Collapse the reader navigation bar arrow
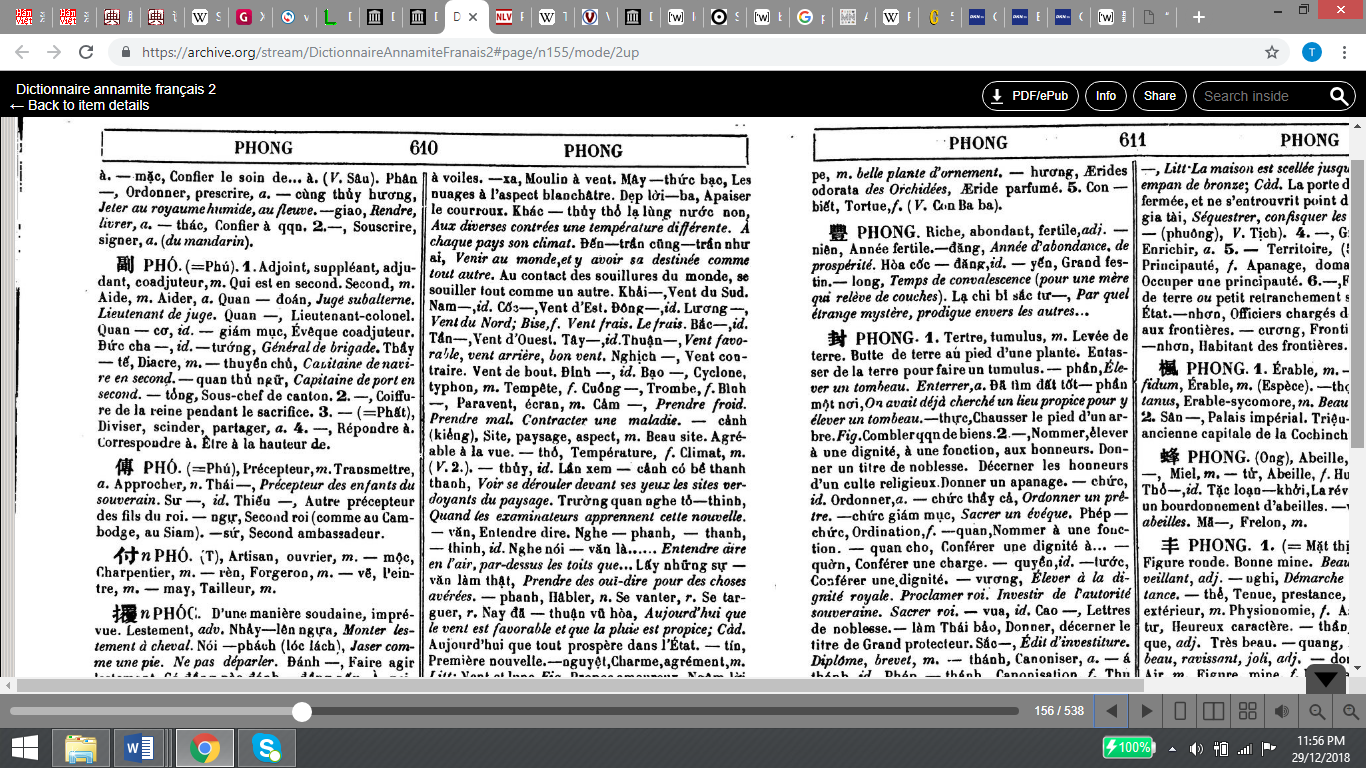This screenshot has width=1366, height=768. click(x=1325, y=679)
